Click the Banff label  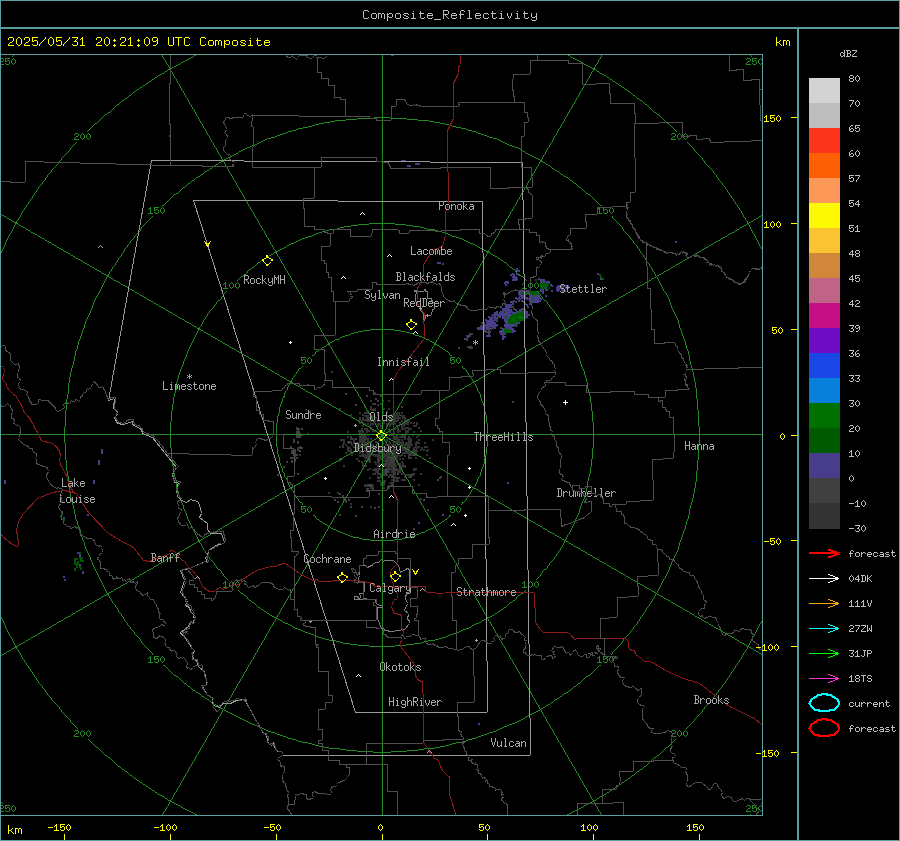165,557
